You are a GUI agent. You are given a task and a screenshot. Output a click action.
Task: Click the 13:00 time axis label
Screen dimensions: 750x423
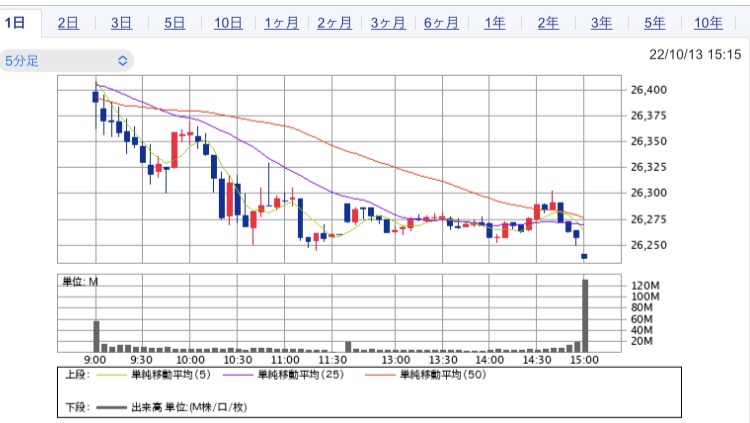tap(396, 360)
